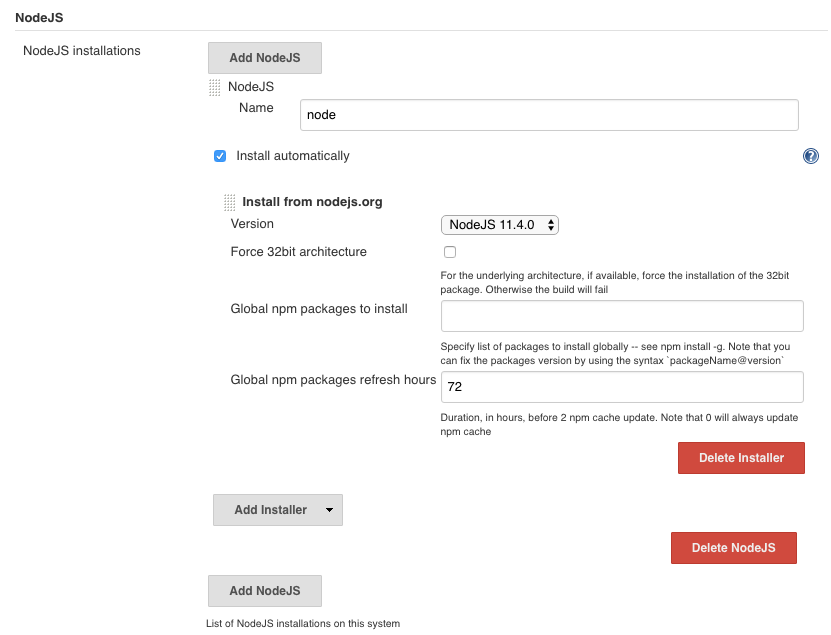
Task: Click the drag handle beside Install from nodejs.org
Action: (x=229, y=202)
